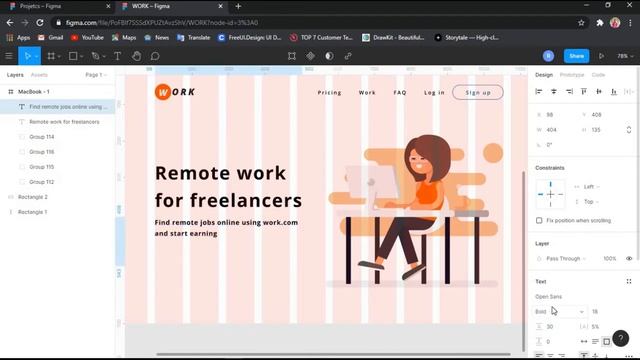Click the Sign up button on canvas
The image size is (640, 360).
[x=478, y=93]
